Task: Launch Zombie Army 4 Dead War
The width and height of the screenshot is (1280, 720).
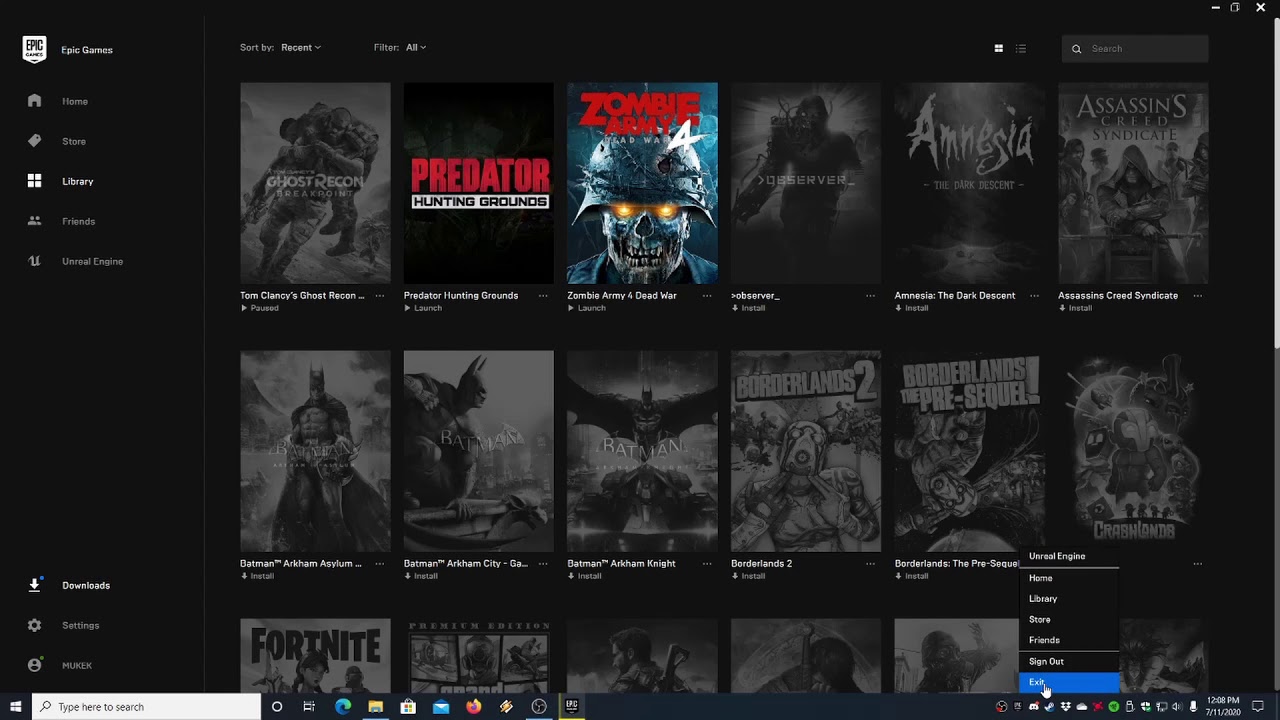Action: tap(587, 308)
